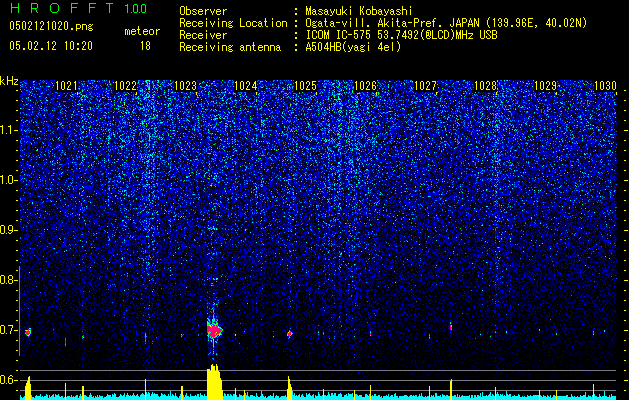
Task: Click the 1025 time marker
Action: 306,86
